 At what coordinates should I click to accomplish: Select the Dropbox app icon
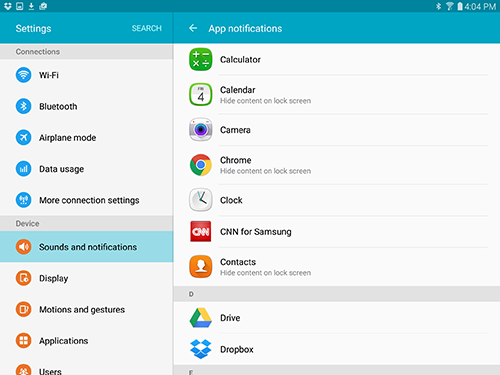tap(201, 349)
